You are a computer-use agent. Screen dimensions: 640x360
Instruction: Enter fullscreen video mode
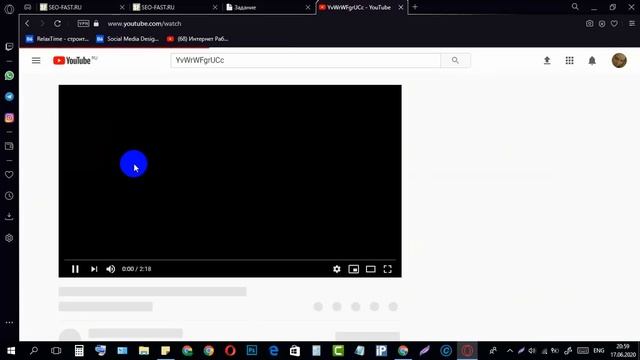[x=388, y=269]
